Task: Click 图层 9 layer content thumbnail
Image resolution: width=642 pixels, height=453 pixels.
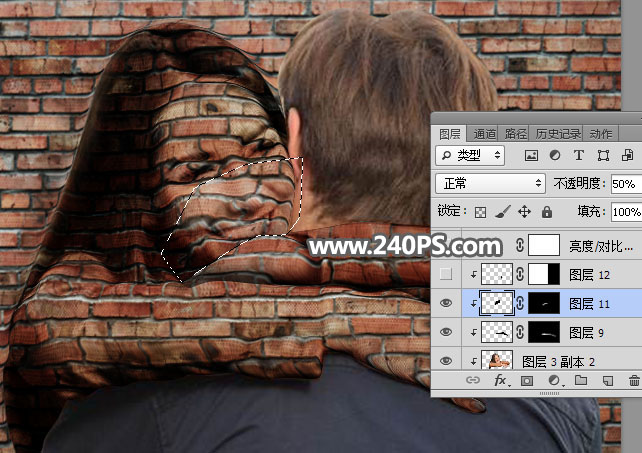Action: click(497, 332)
